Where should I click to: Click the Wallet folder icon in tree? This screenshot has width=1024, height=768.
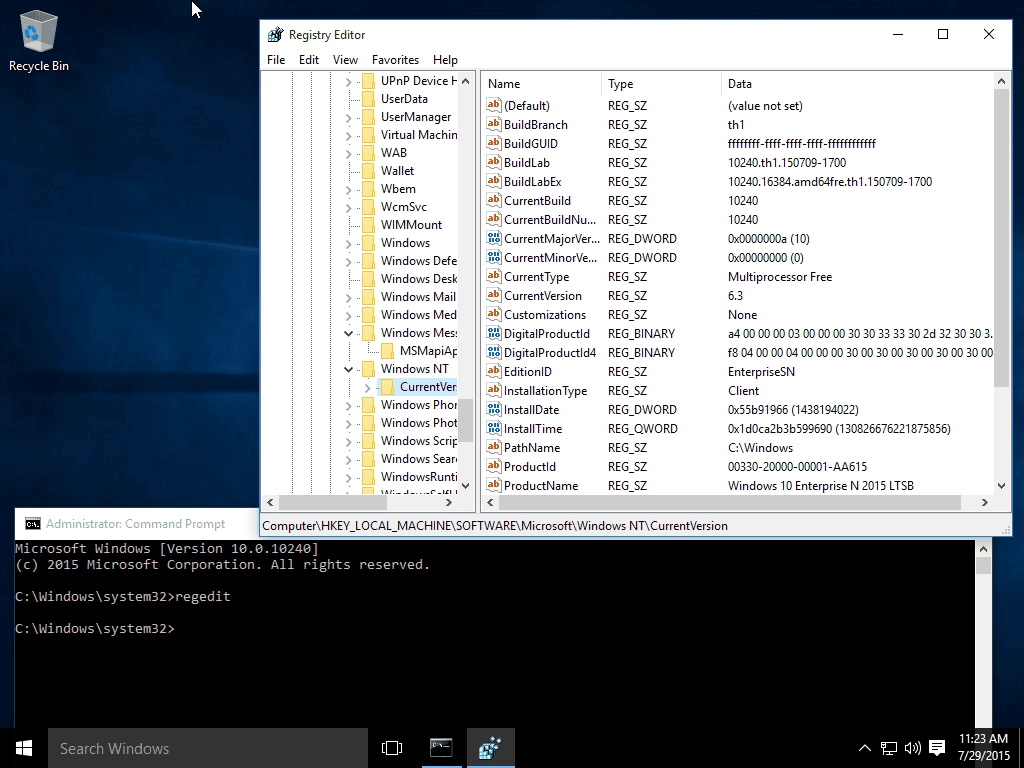368,170
